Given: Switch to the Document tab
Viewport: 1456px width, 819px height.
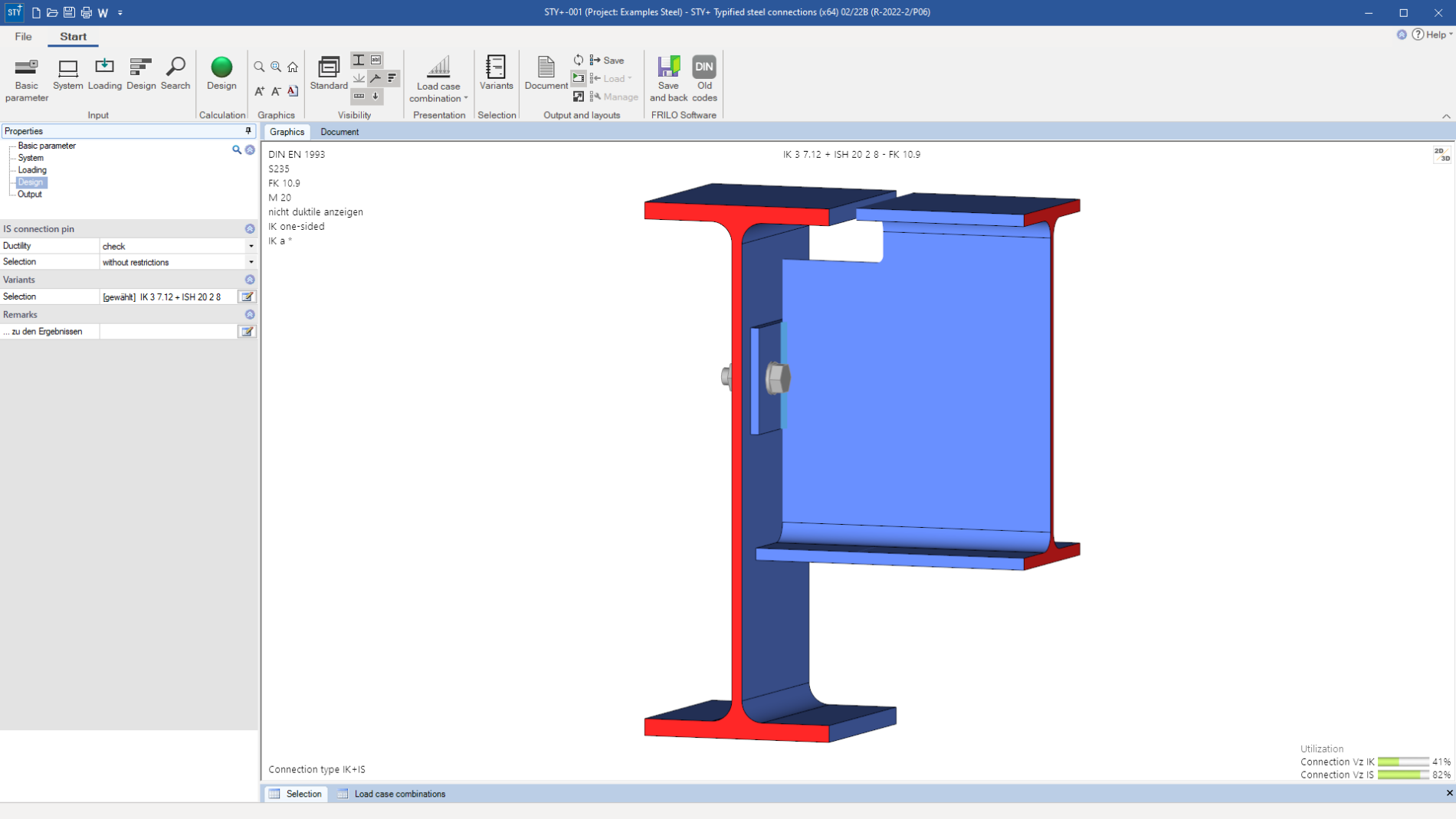Looking at the screenshot, I should (x=339, y=132).
